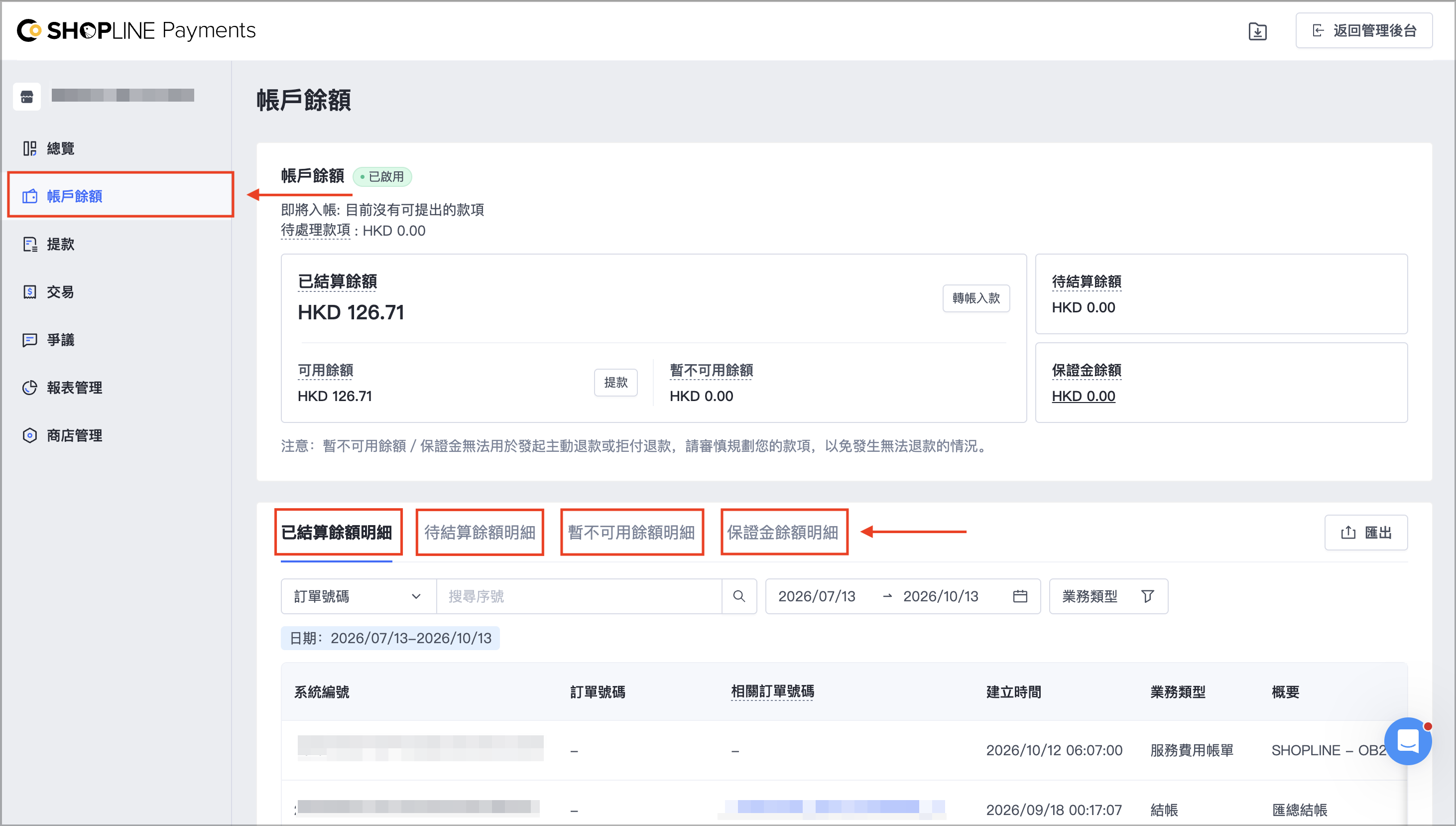This screenshot has width=1456, height=826.
Task: Click 轉帳入款 button
Action: pyautogui.click(x=976, y=298)
